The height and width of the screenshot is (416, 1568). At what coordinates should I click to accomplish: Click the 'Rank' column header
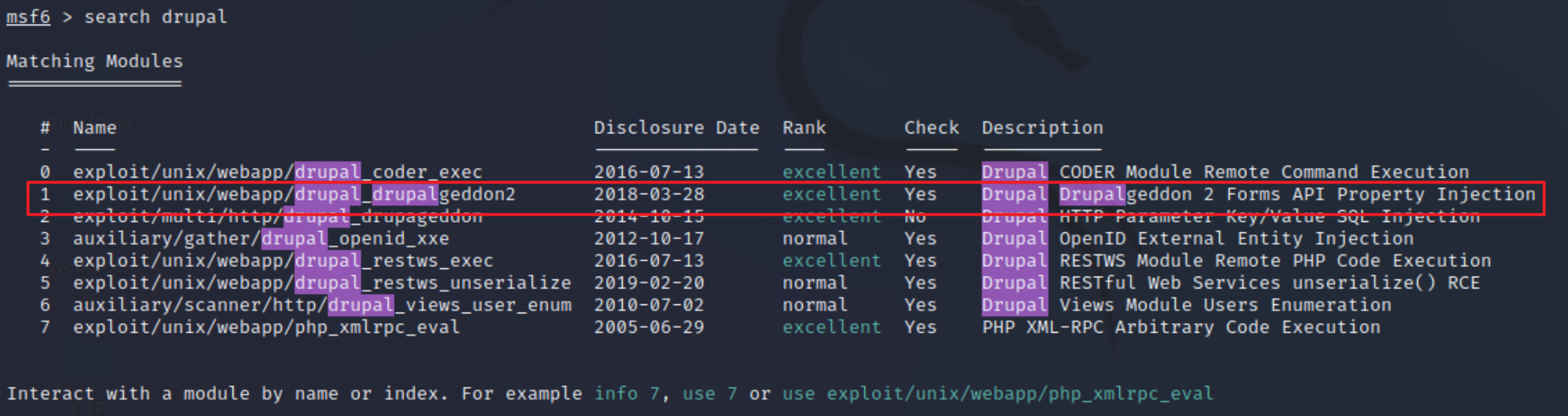pyautogui.click(x=804, y=127)
